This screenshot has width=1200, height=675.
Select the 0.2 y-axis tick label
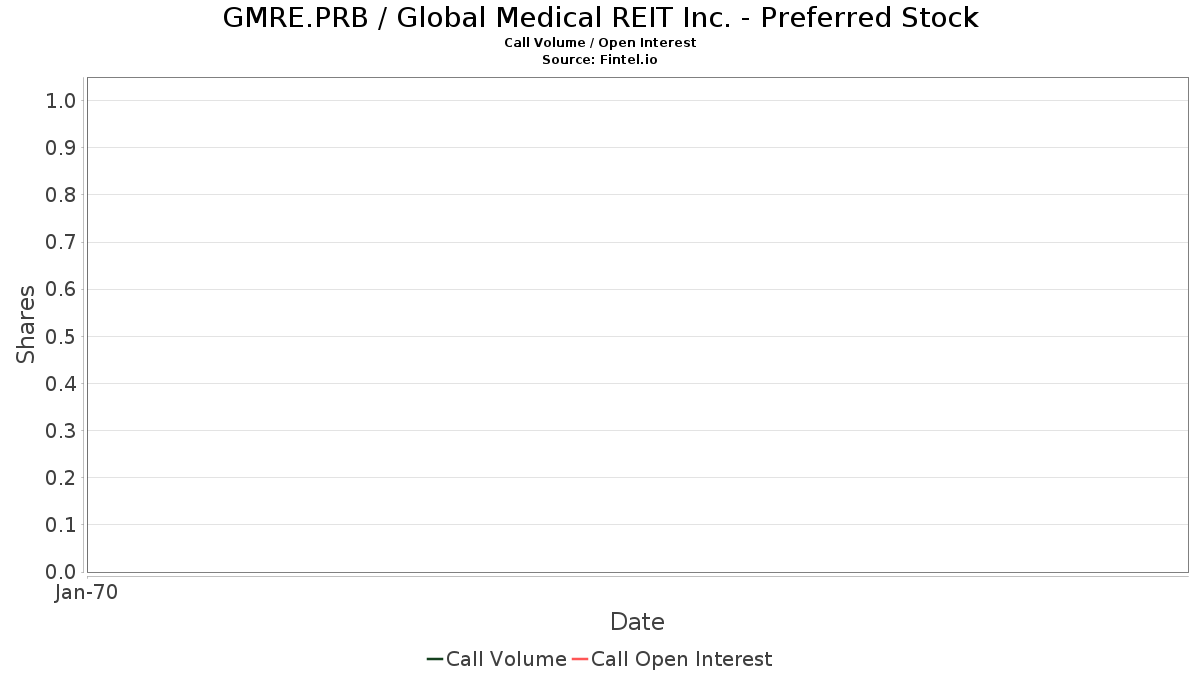coord(61,478)
